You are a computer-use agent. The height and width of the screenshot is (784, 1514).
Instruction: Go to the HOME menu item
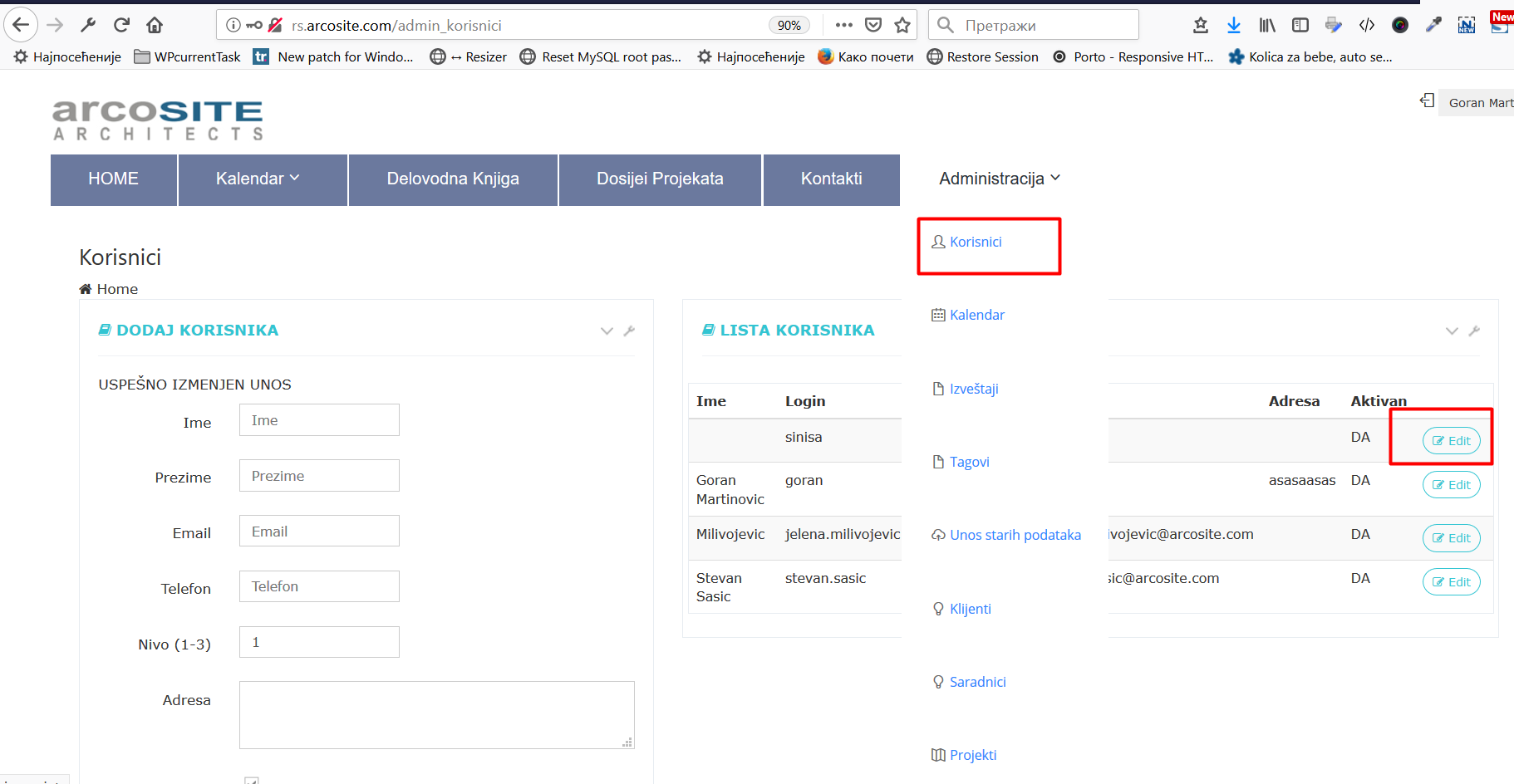(x=114, y=179)
